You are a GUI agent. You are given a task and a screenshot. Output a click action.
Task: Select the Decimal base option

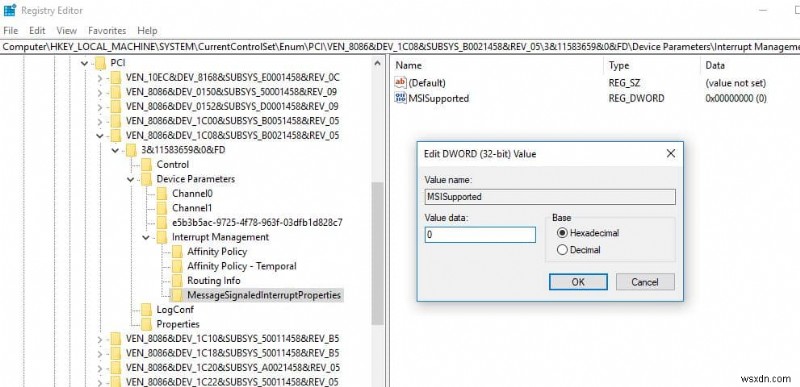click(562, 250)
